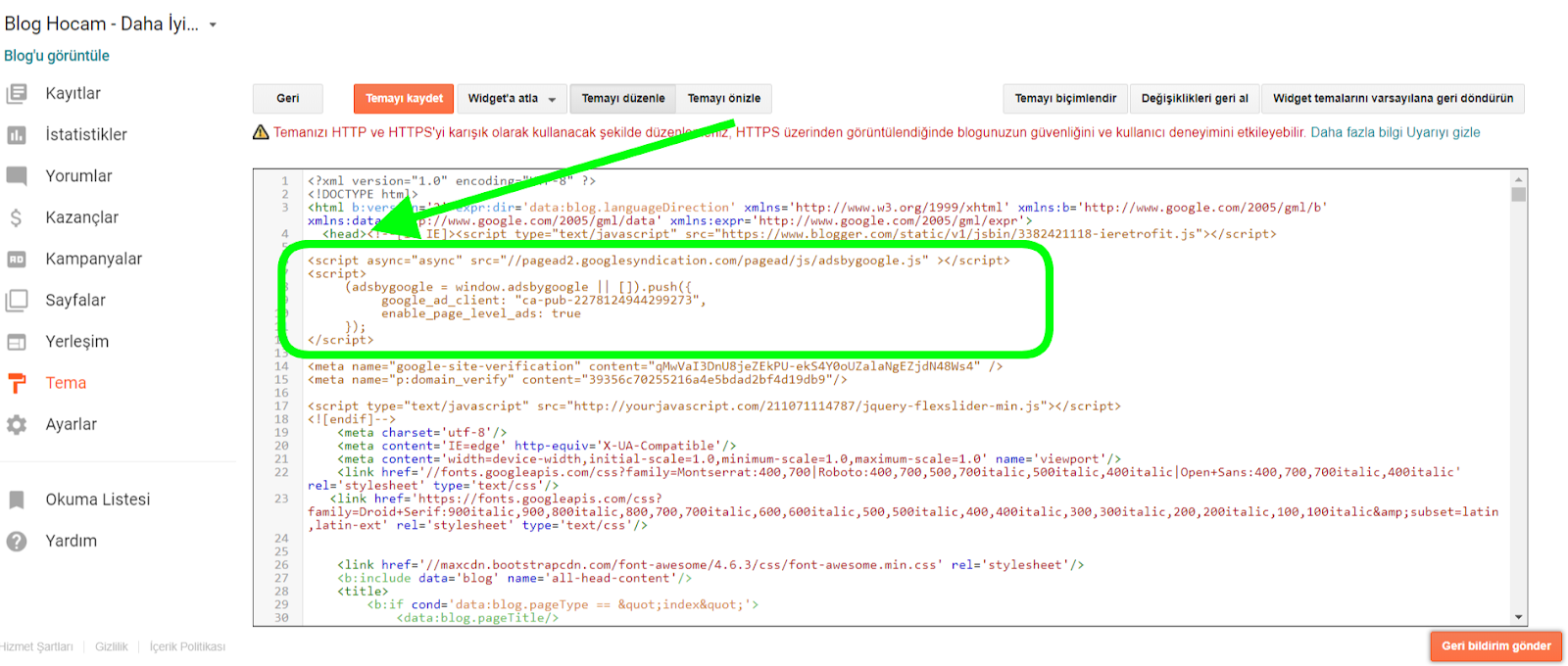Open the Blog'u görüntüle link
Viewport: 1568px width, 666px height.
pos(57,56)
